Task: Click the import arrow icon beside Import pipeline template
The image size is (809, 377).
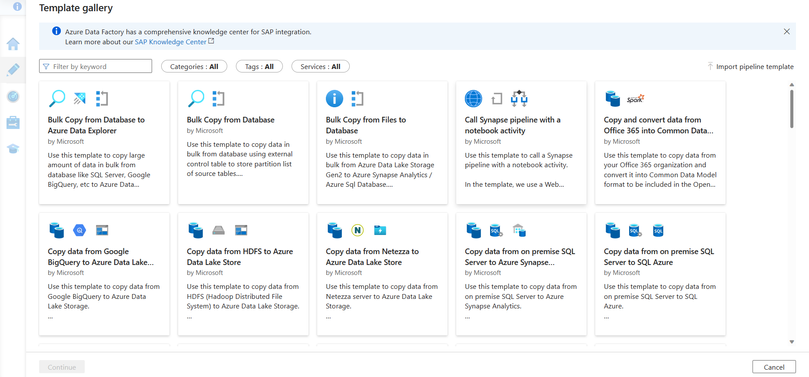Action: (x=710, y=66)
